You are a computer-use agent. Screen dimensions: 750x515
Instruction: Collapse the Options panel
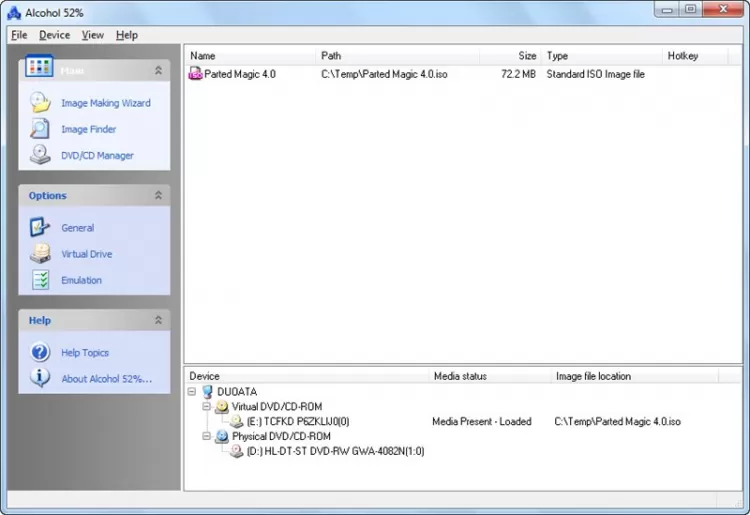click(158, 195)
